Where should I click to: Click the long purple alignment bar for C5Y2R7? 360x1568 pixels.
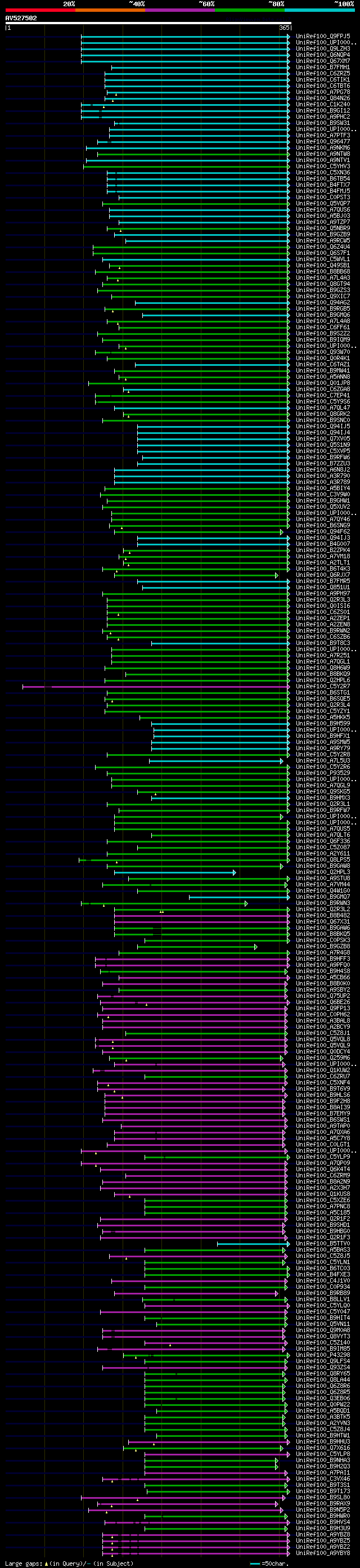156,687
